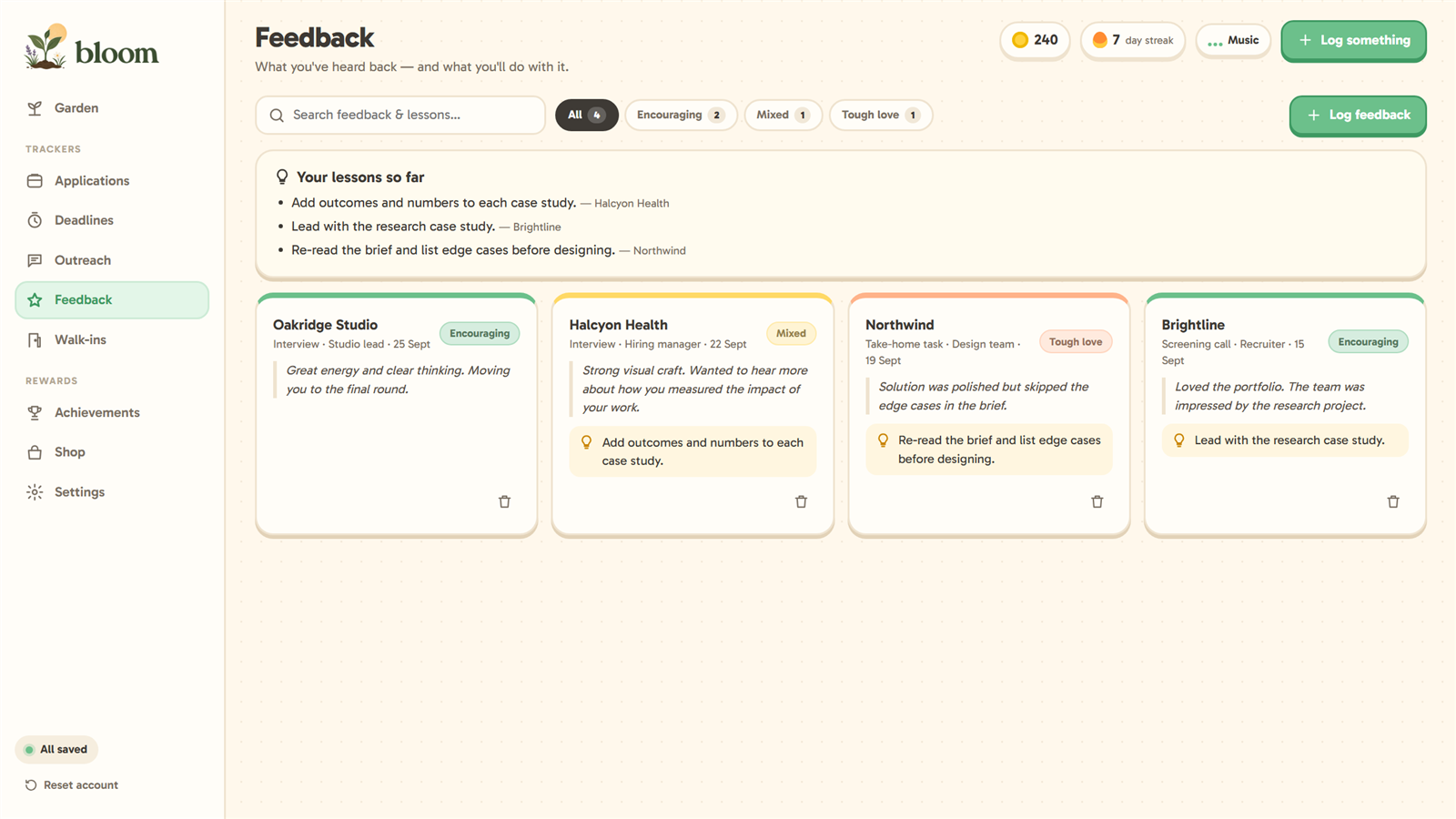Click the Log something button
This screenshot has height=819, width=1456.
click(x=1353, y=40)
